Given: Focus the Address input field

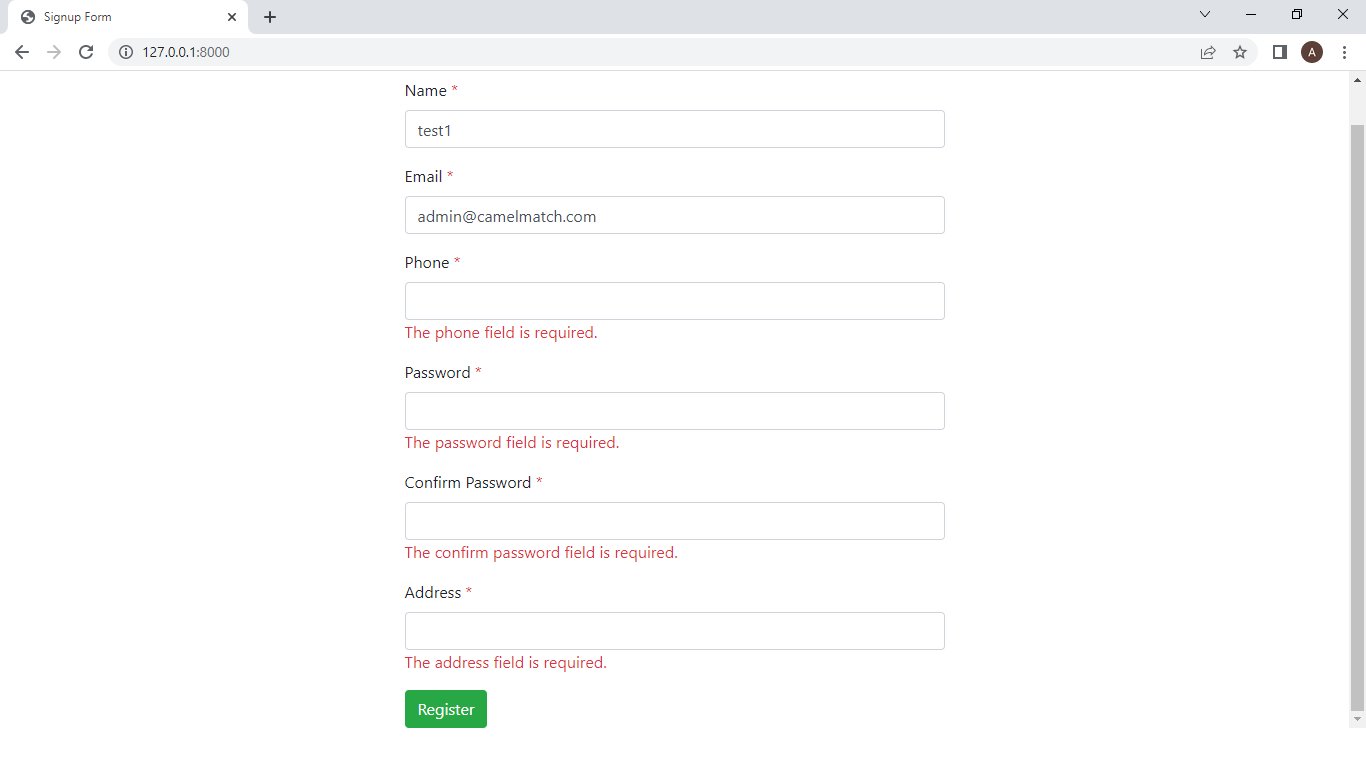Looking at the screenshot, I should (675, 631).
